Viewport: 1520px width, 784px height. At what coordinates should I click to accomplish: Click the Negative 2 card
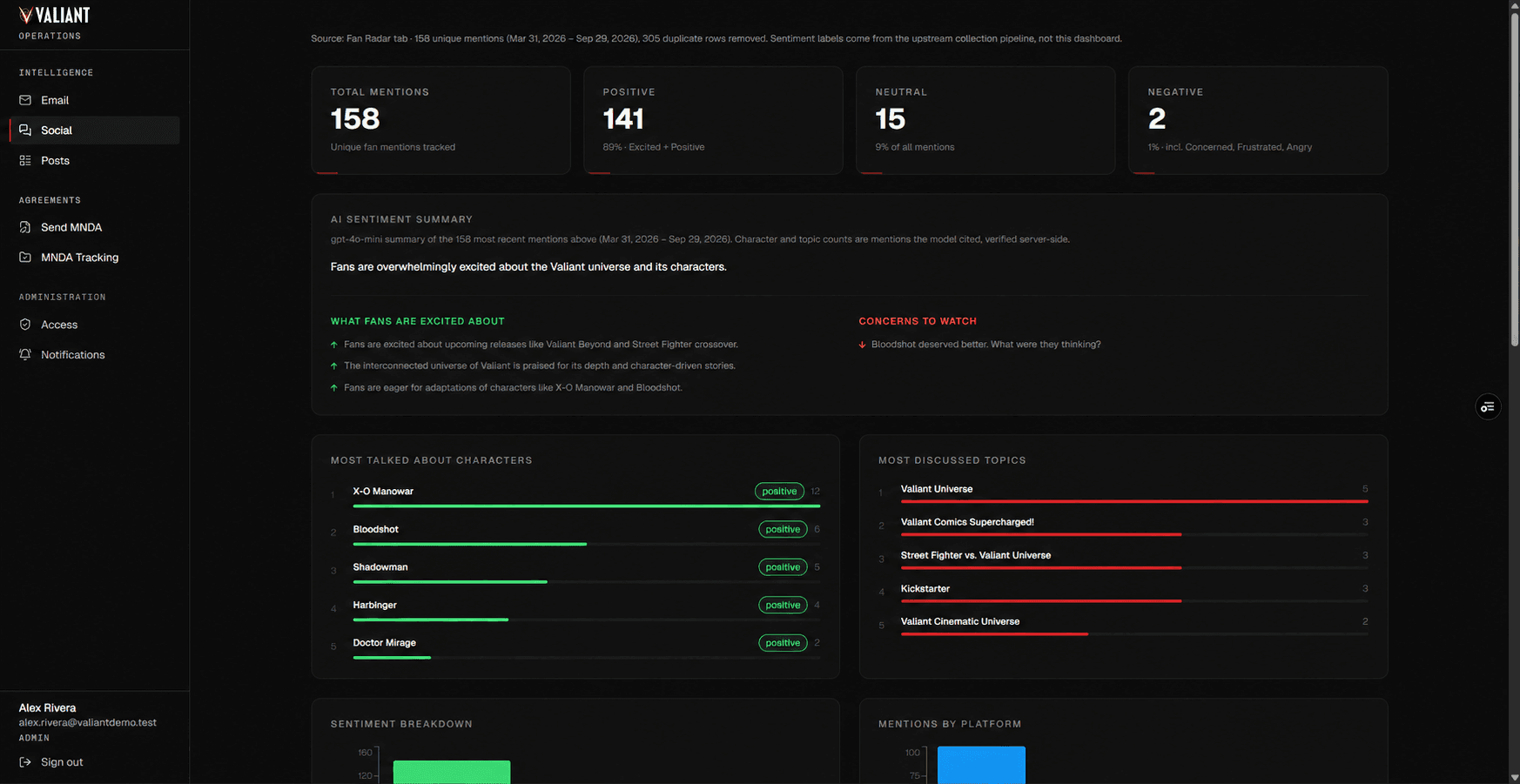click(x=1258, y=120)
